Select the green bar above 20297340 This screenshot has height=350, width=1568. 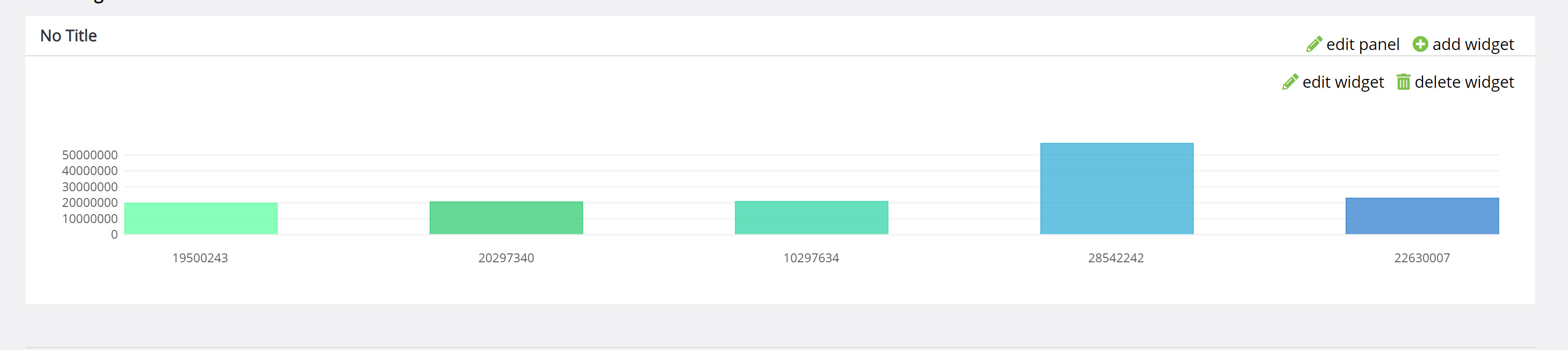[507, 218]
